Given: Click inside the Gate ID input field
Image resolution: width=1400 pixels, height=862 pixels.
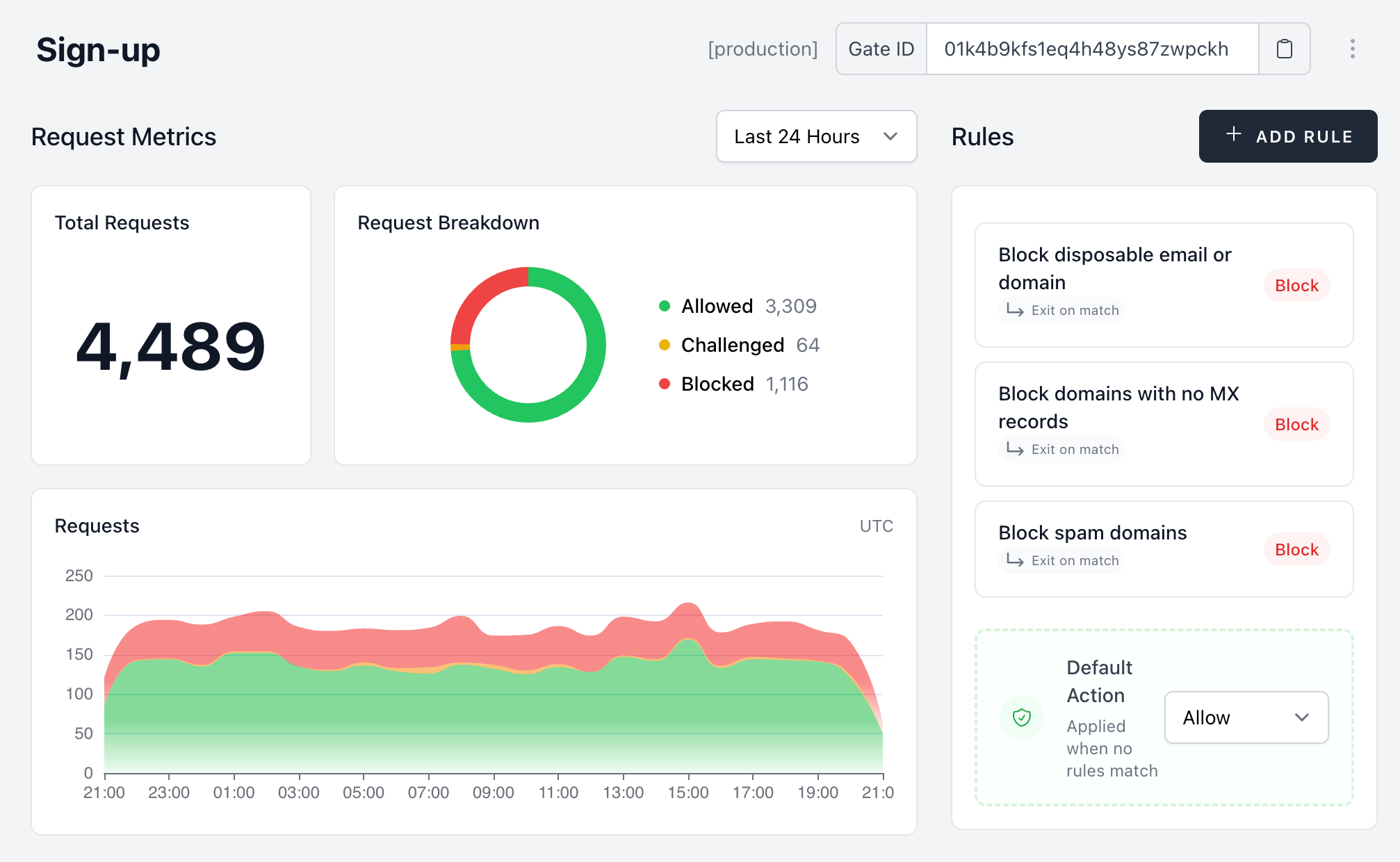Looking at the screenshot, I should (x=1091, y=49).
